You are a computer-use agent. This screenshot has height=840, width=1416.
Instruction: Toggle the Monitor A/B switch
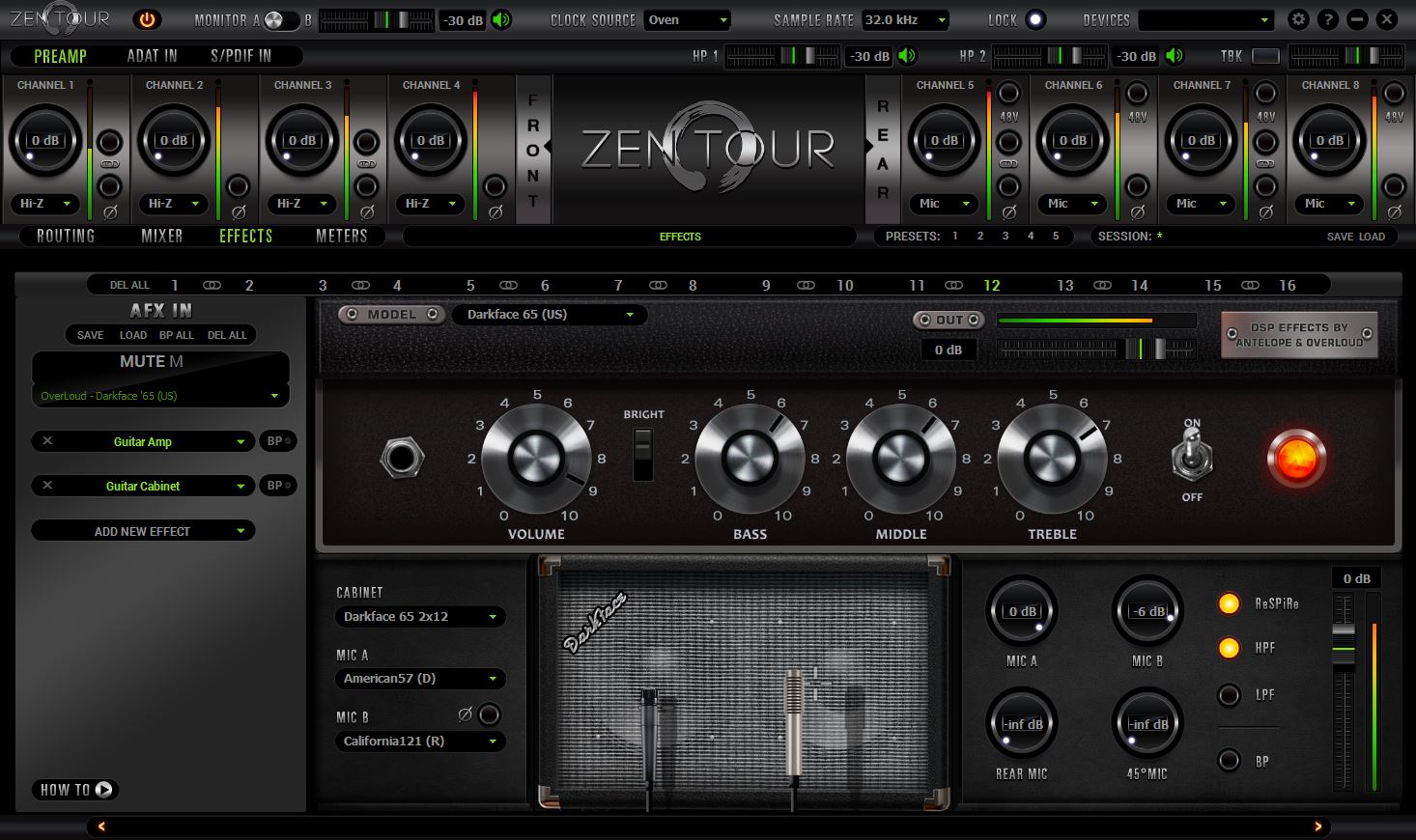click(282, 20)
